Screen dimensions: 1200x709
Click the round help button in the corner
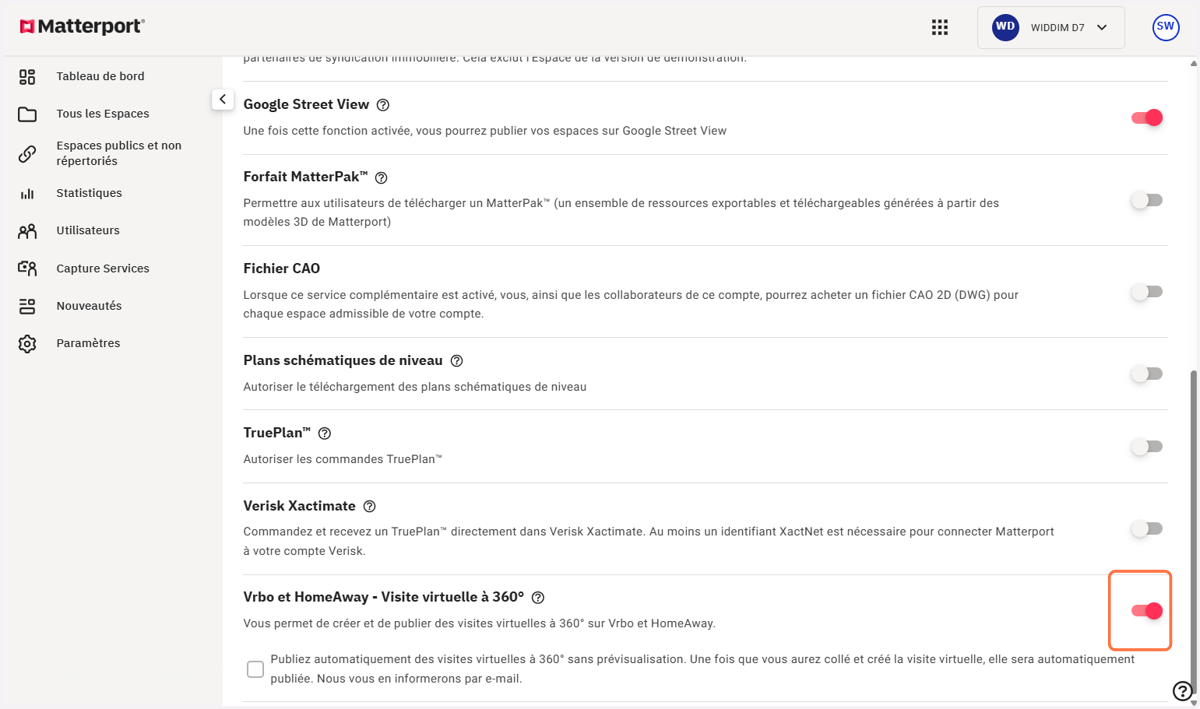[x=1181, y=690]
